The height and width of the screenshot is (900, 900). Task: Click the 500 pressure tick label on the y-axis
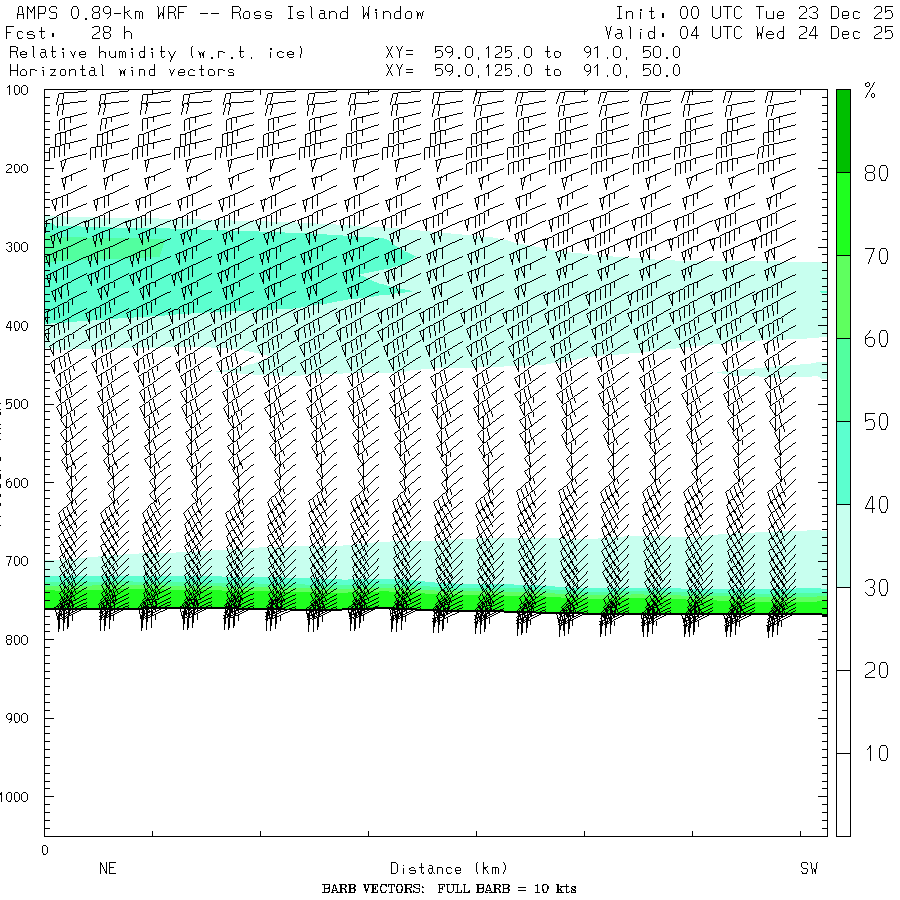tap(19, 404)
